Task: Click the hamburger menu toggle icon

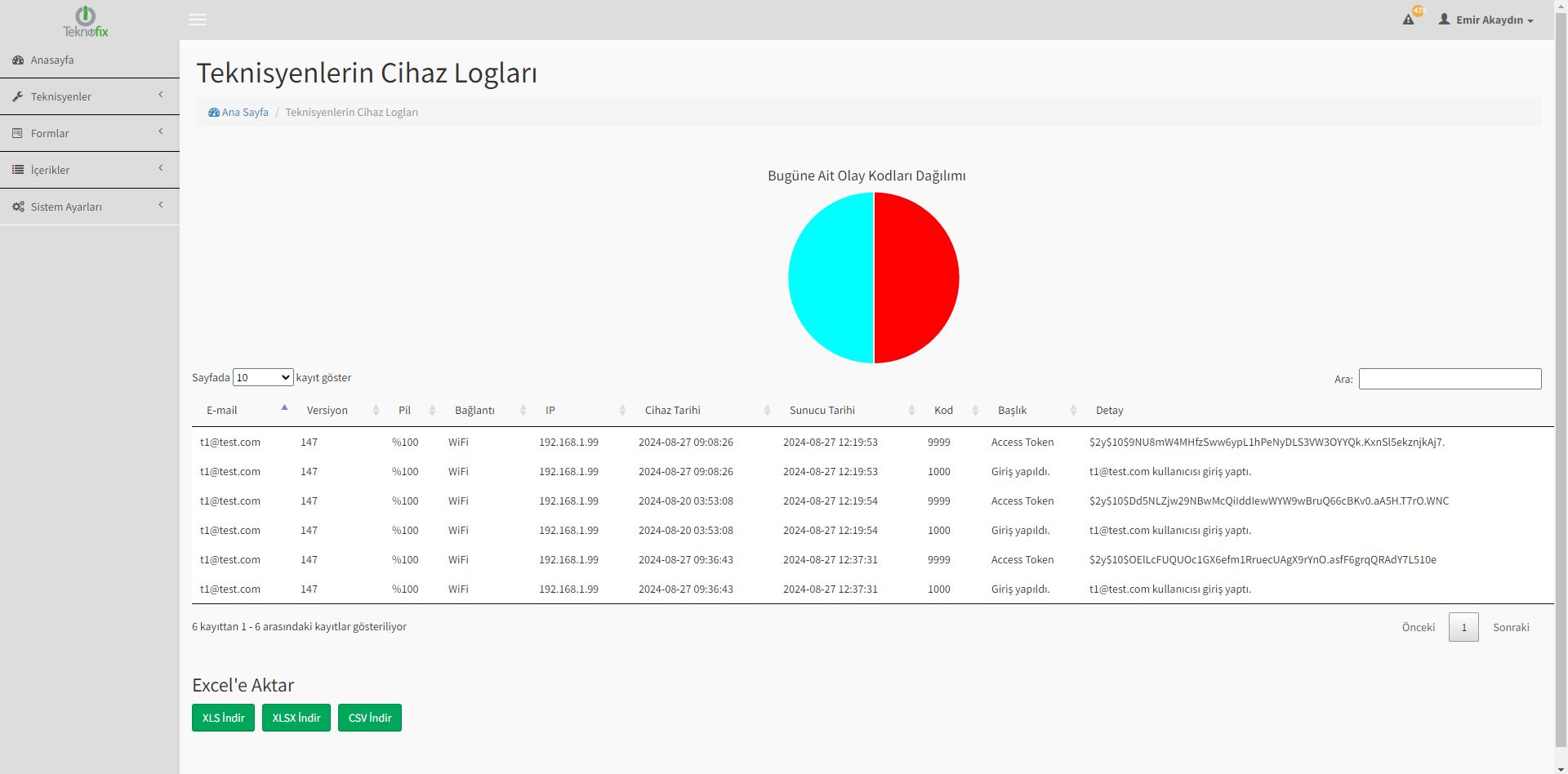Action: (198, 20)
